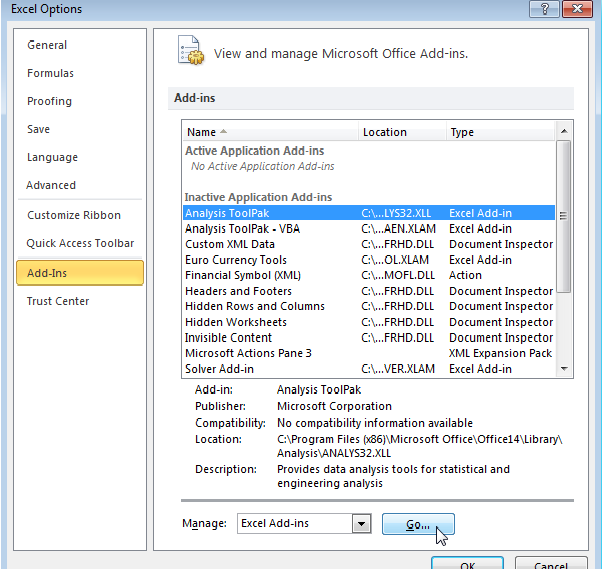Dismiss the dialog with Cancel
Image resolution: width=602 pixels, height=569 pixels.
tap(551, 564)
